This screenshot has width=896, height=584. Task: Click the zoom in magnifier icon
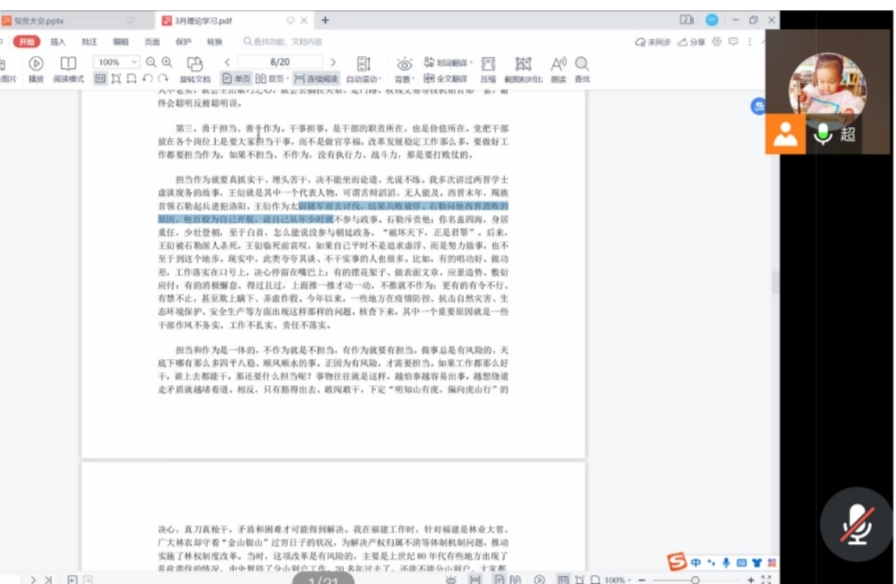point(167,62)
